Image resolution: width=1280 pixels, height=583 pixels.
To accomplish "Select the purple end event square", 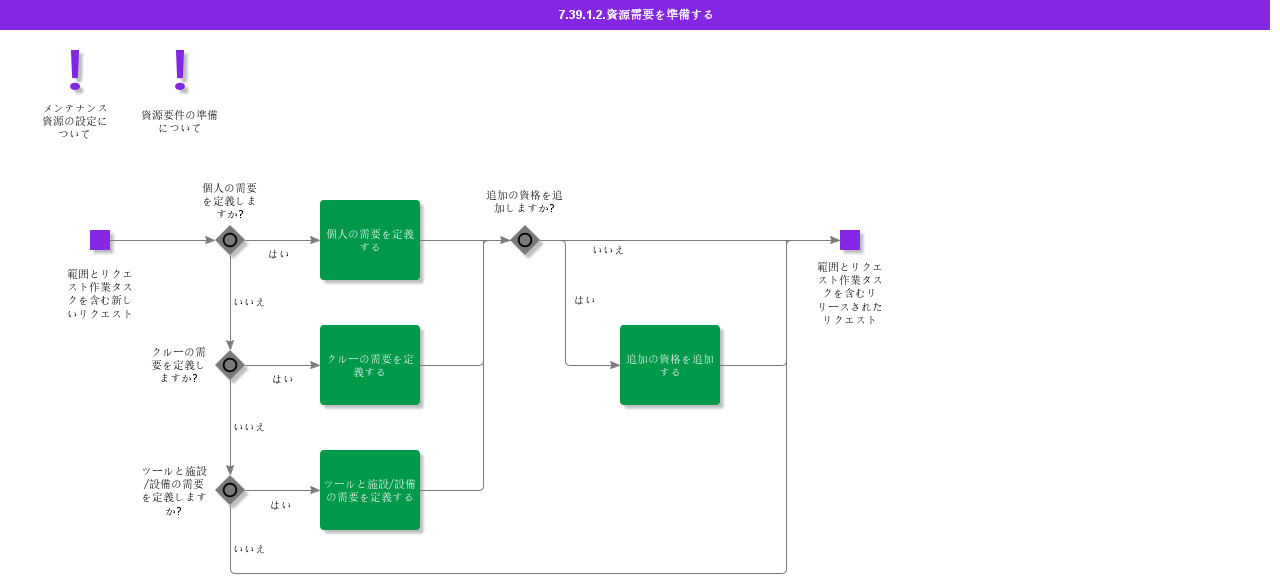I will click(x=850, y=240).
